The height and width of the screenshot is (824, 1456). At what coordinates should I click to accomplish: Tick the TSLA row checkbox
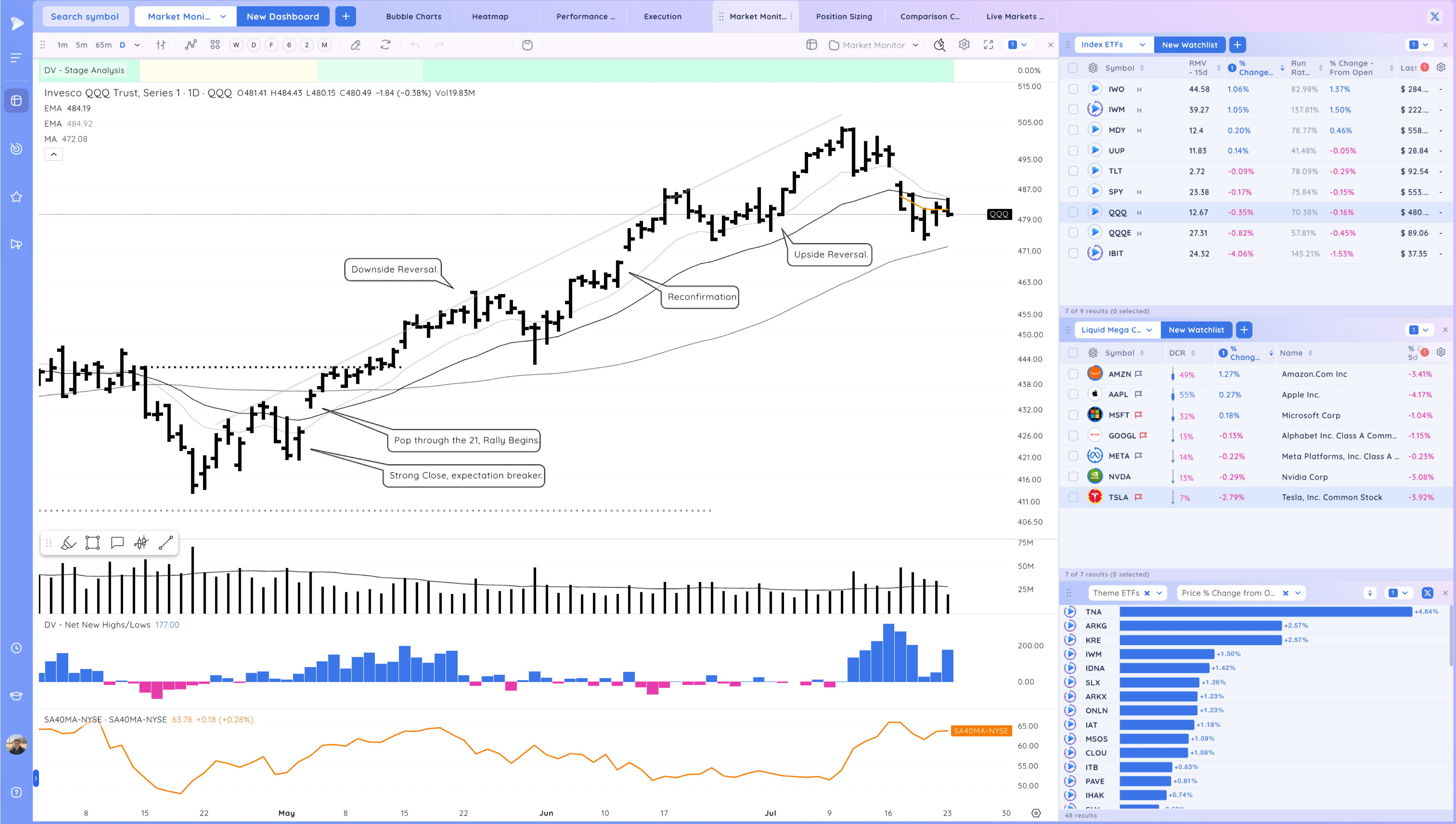(x=1073, y=497)
